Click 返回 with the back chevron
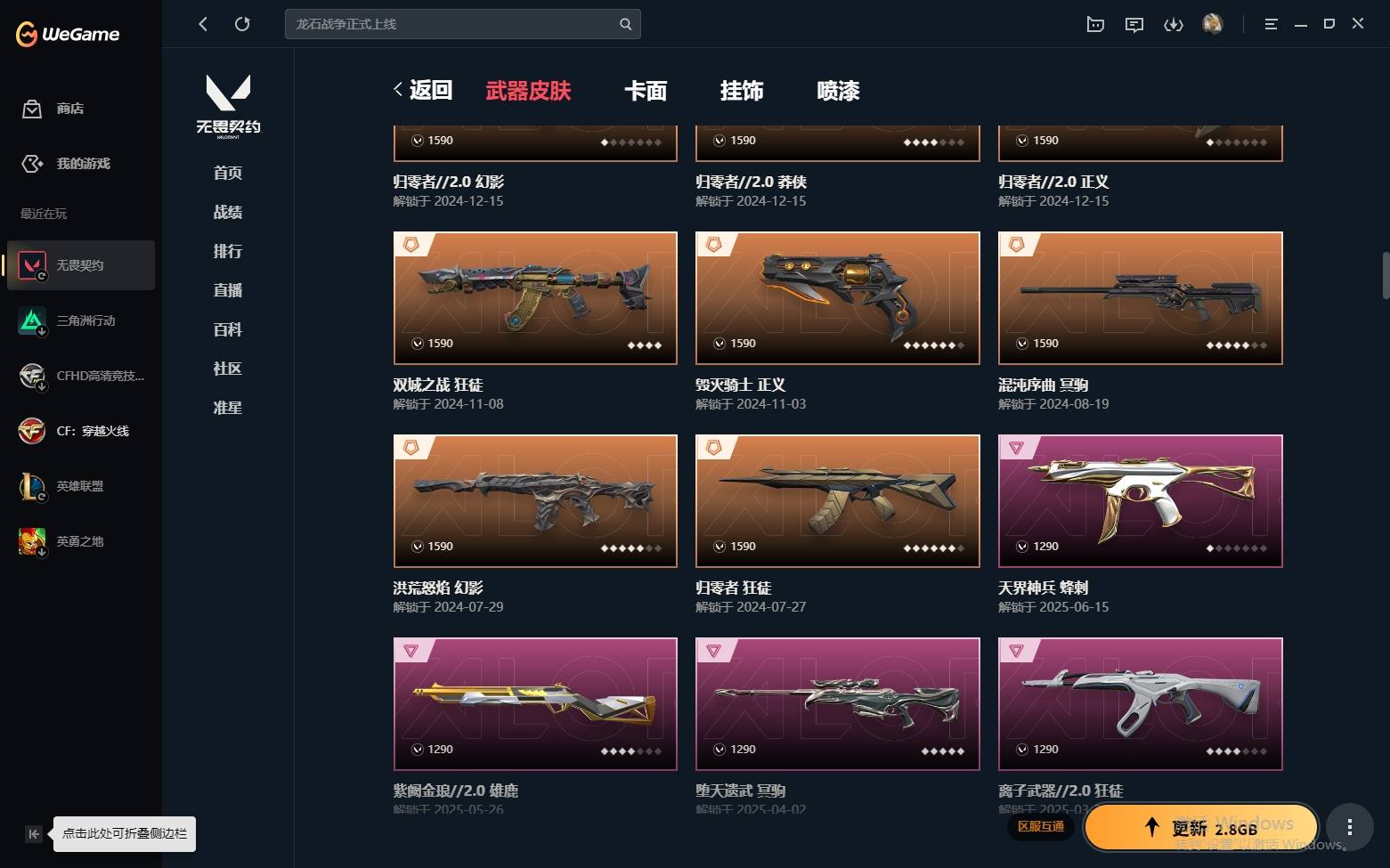 pyautogui.click(x=424, y=90)
